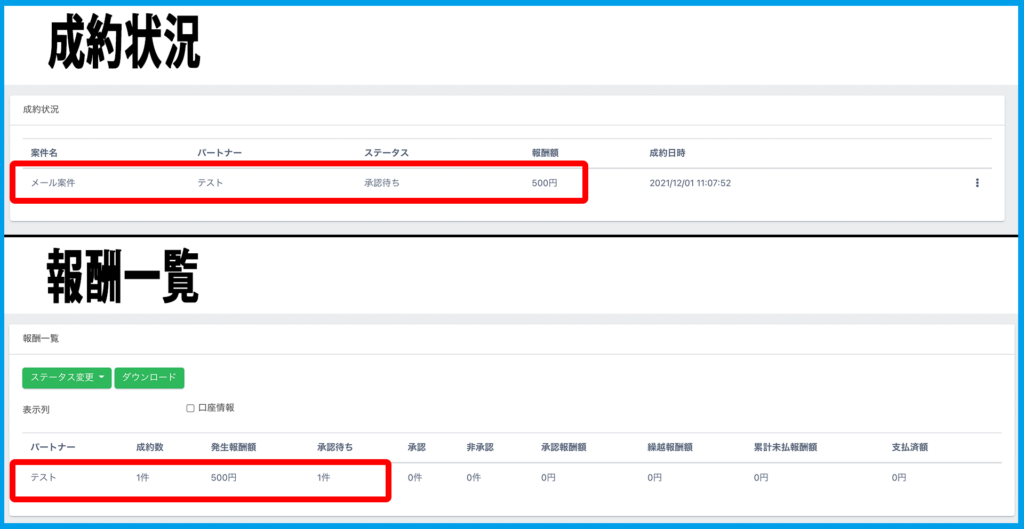Expand the ステータス変更 dropdown button
This screenshot has width=1024, height=529.
(67, 377)
